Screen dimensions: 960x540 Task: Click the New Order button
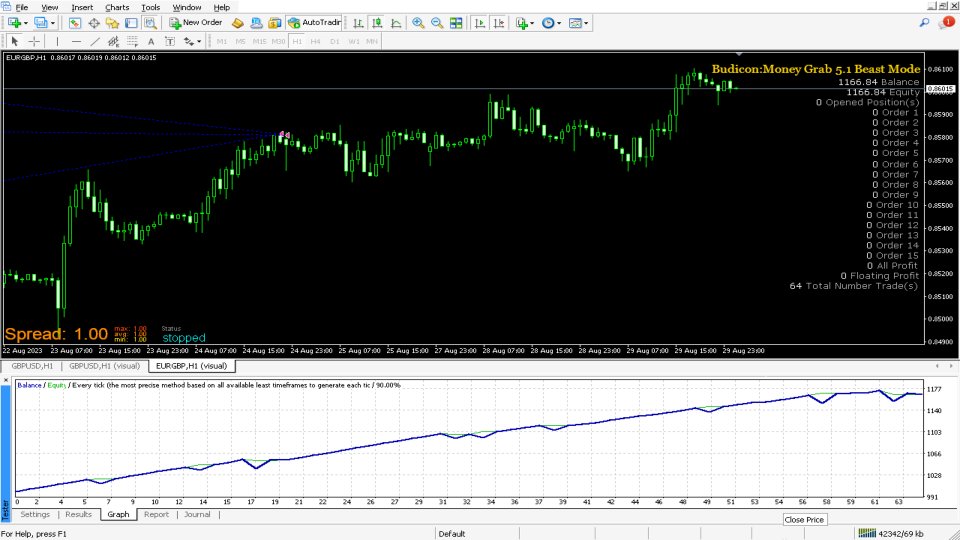196,23
